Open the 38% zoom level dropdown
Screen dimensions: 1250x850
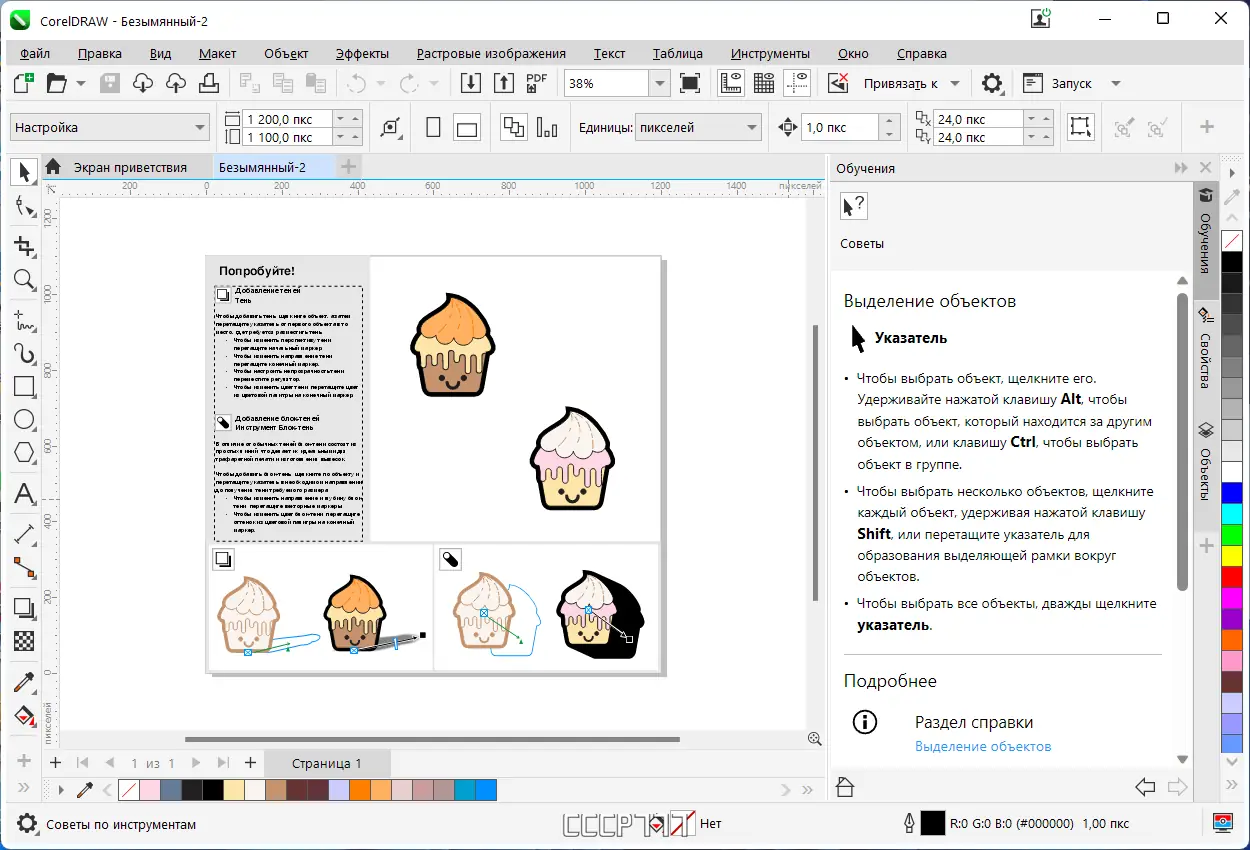pos(658,83)
